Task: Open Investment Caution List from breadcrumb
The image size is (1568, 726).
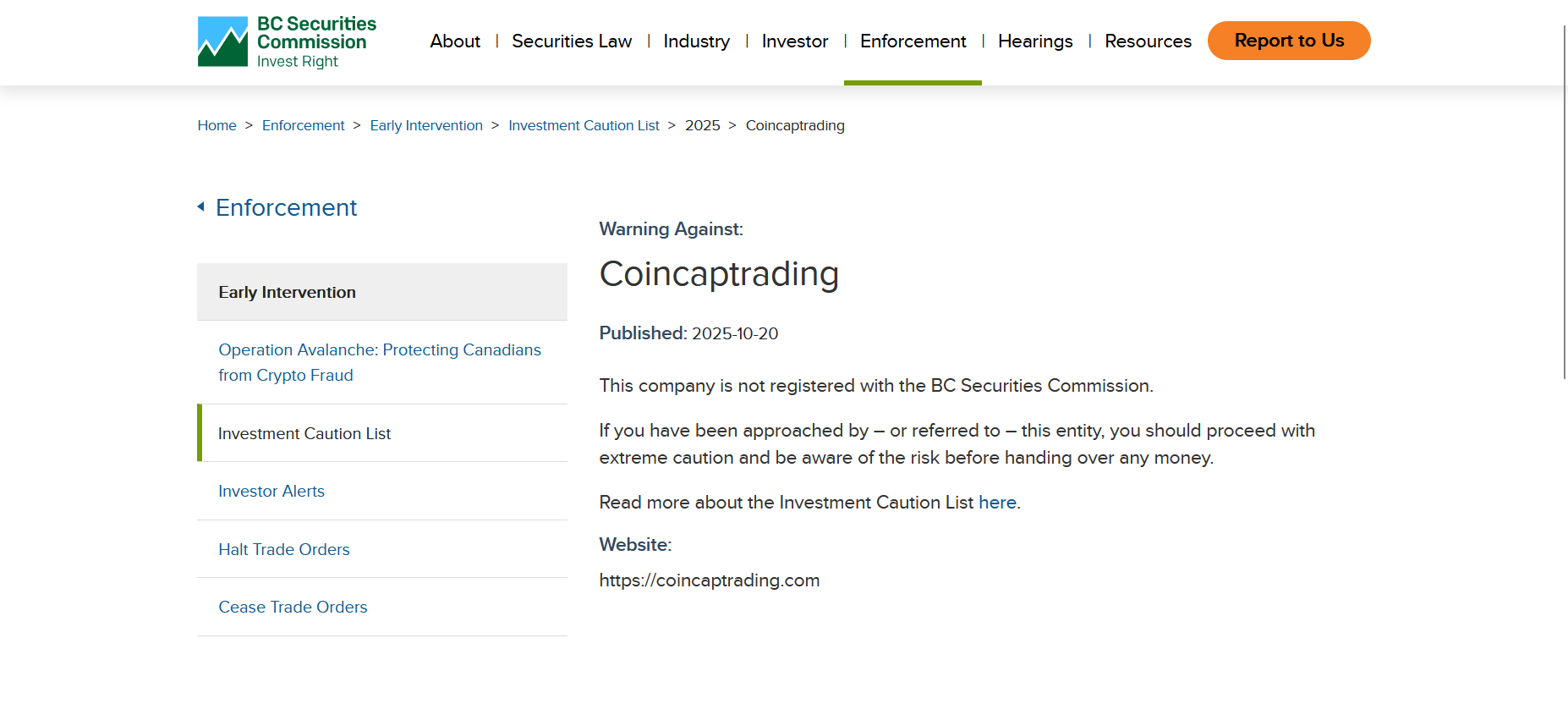Action: click(584, 125)
